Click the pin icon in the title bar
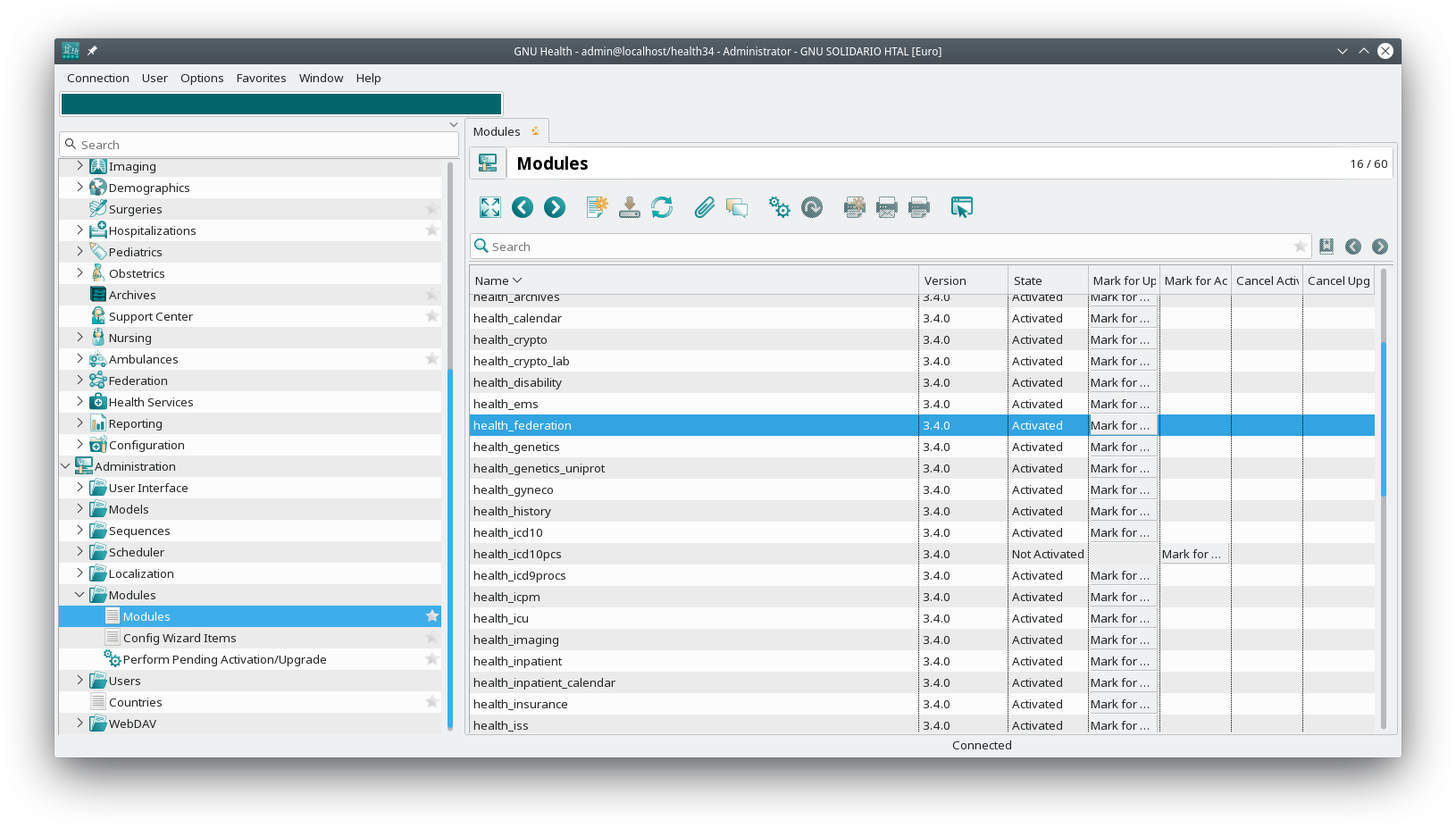Viewport: 1456px width, 828px height. click(92, 51)
